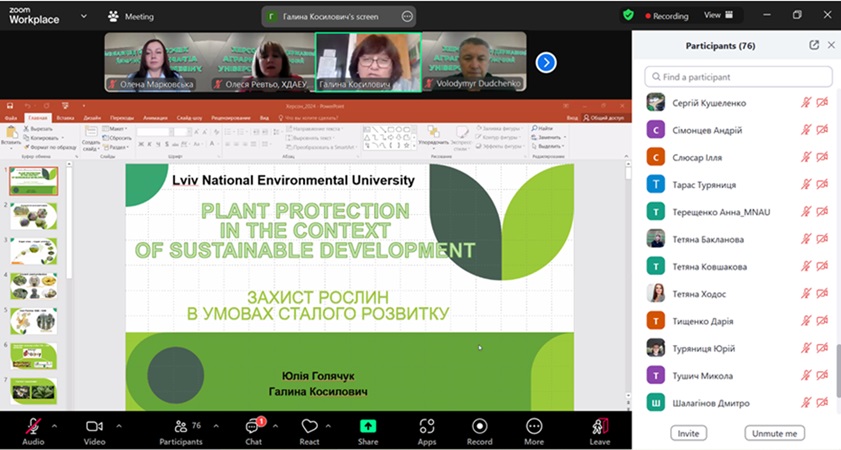Close the Participants panel
Viewport: 841px width, 450px height.
point(831,45)
